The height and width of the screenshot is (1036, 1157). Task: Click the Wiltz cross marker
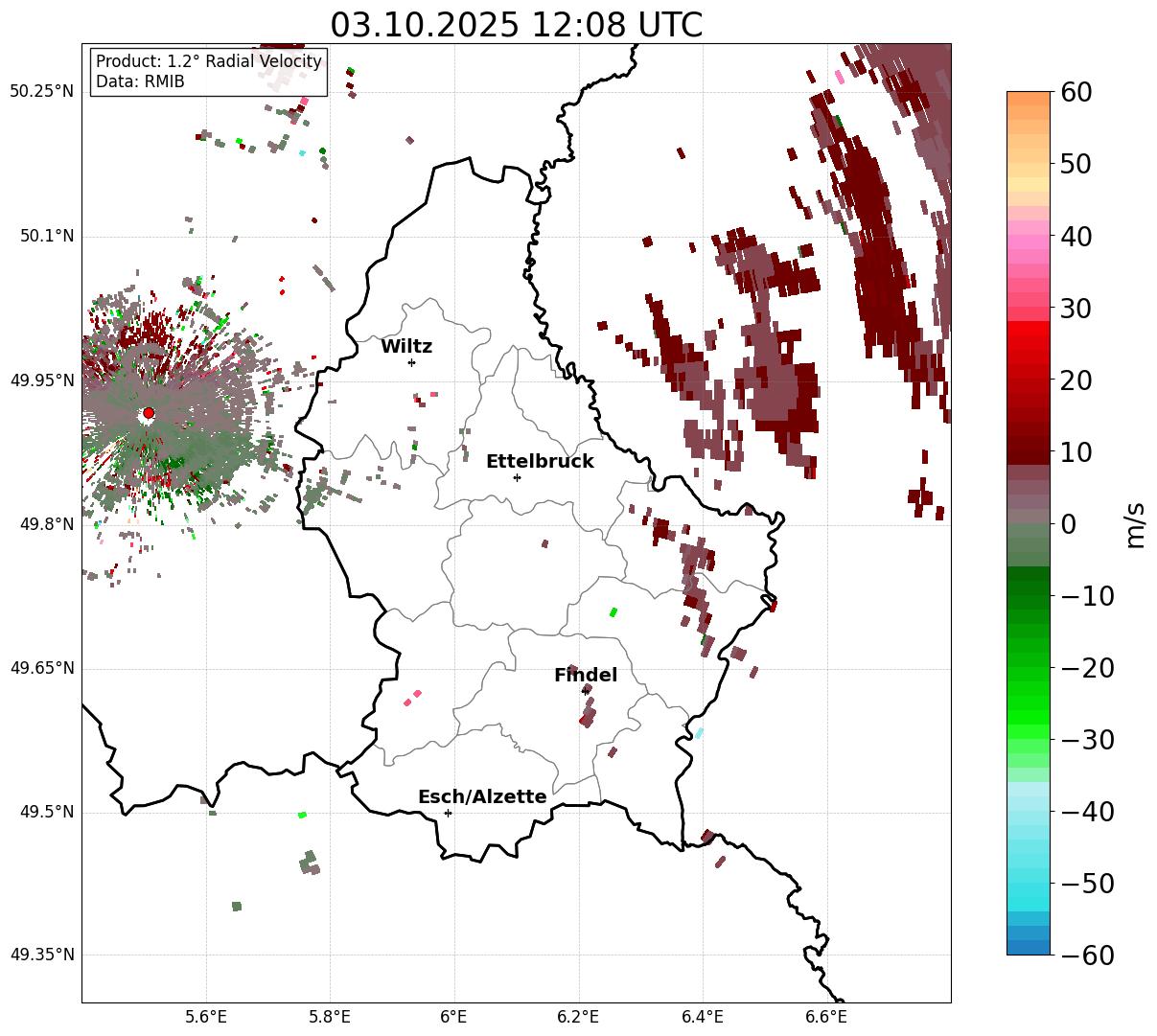[411, 362]
